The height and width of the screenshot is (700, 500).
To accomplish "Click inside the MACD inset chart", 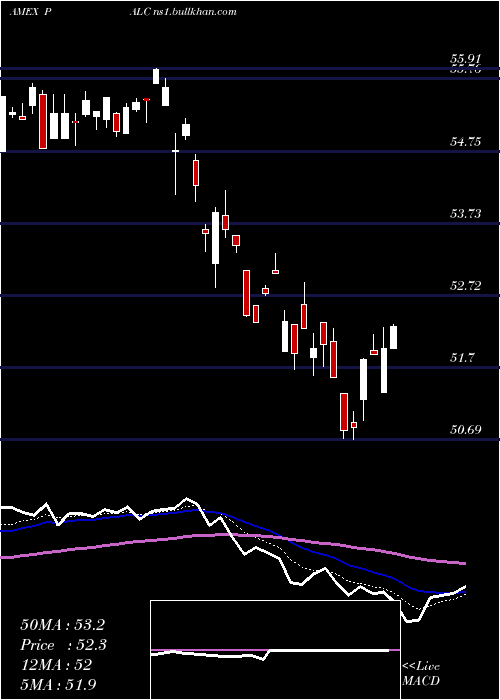I will point(275,650).
